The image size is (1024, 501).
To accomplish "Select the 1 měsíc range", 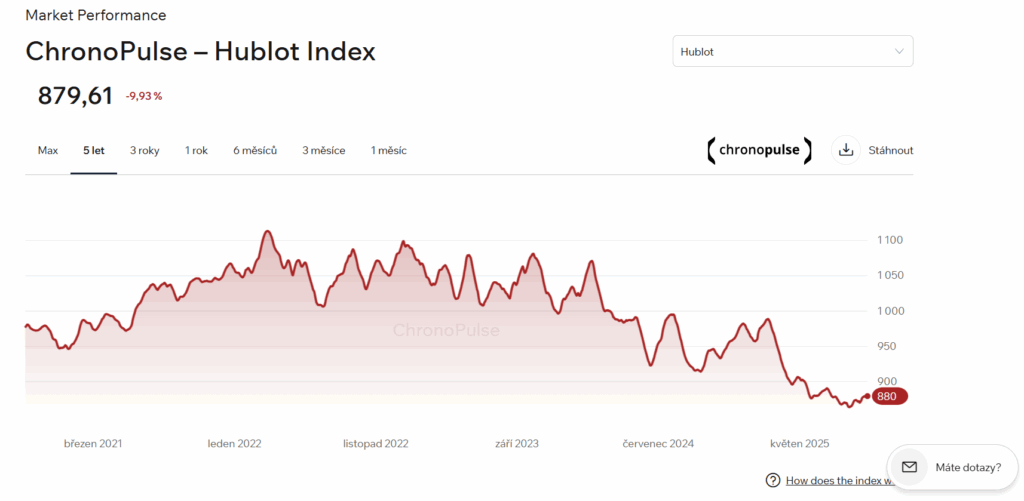I will pos(389,151).
